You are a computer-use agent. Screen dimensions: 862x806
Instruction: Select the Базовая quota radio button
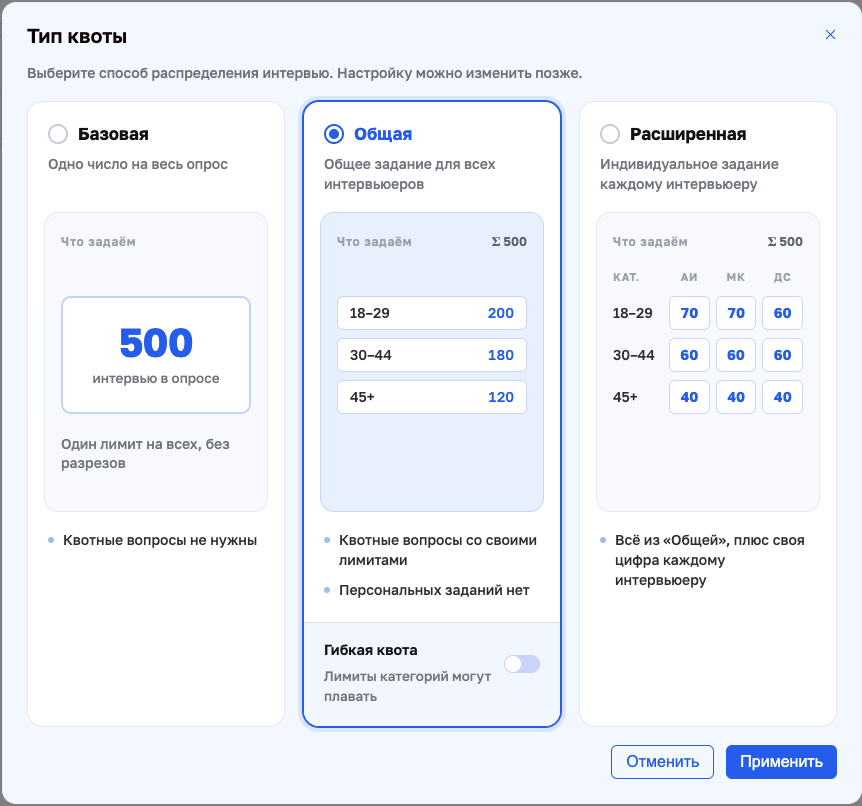pyautogui.click(x=58, y=134)
